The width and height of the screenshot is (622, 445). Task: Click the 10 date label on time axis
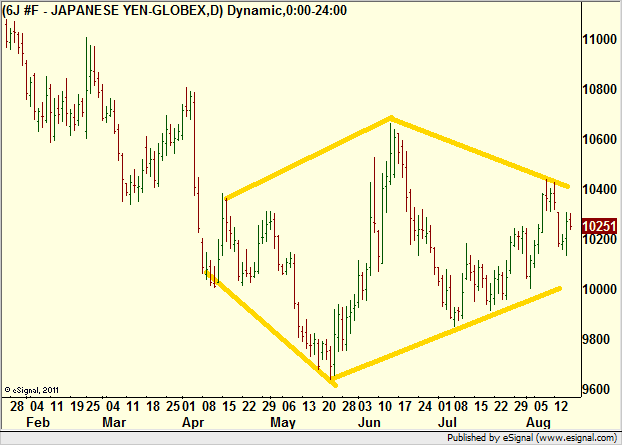tap(385, 407)
